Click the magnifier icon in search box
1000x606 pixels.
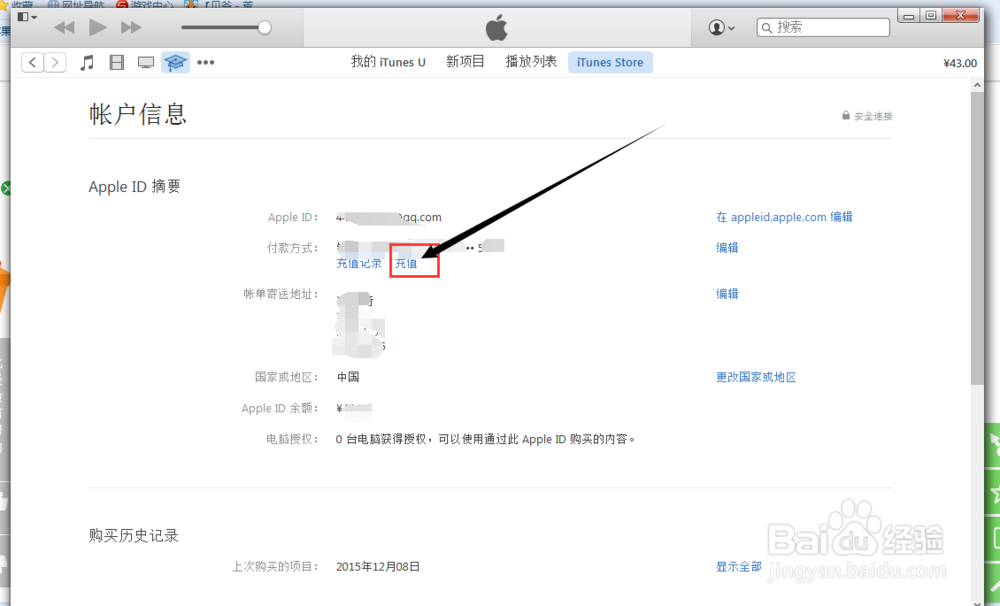point(767,28)
